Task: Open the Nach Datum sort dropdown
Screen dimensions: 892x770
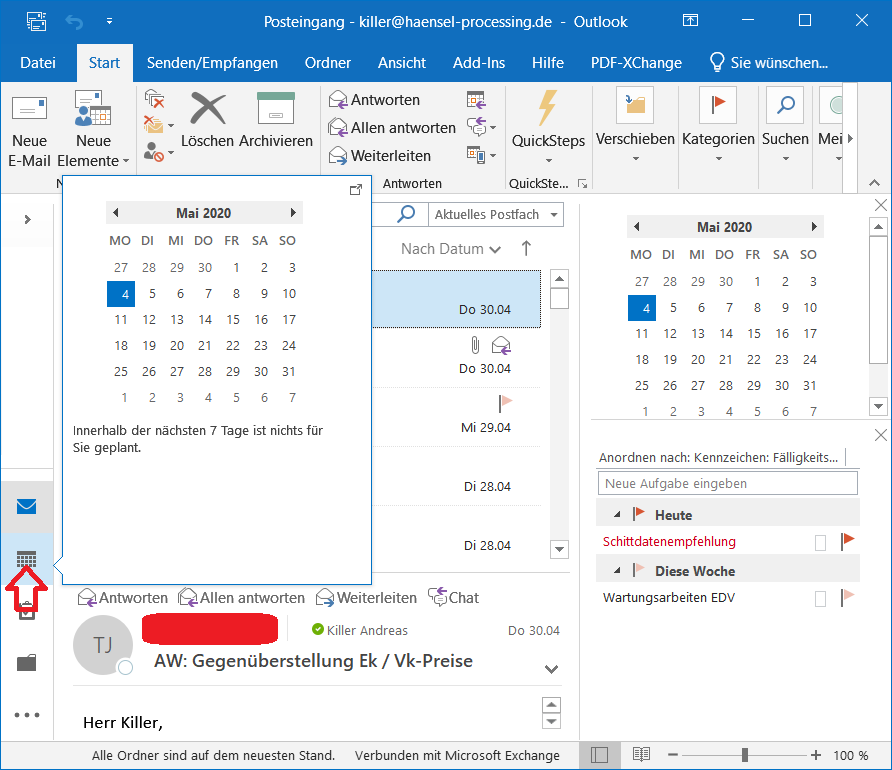Action: click(451, 249)
